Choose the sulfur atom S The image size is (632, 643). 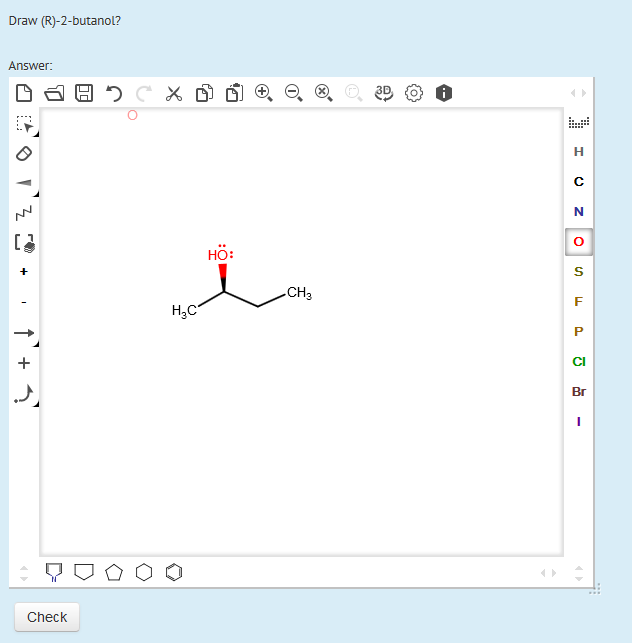pos(579,271)
